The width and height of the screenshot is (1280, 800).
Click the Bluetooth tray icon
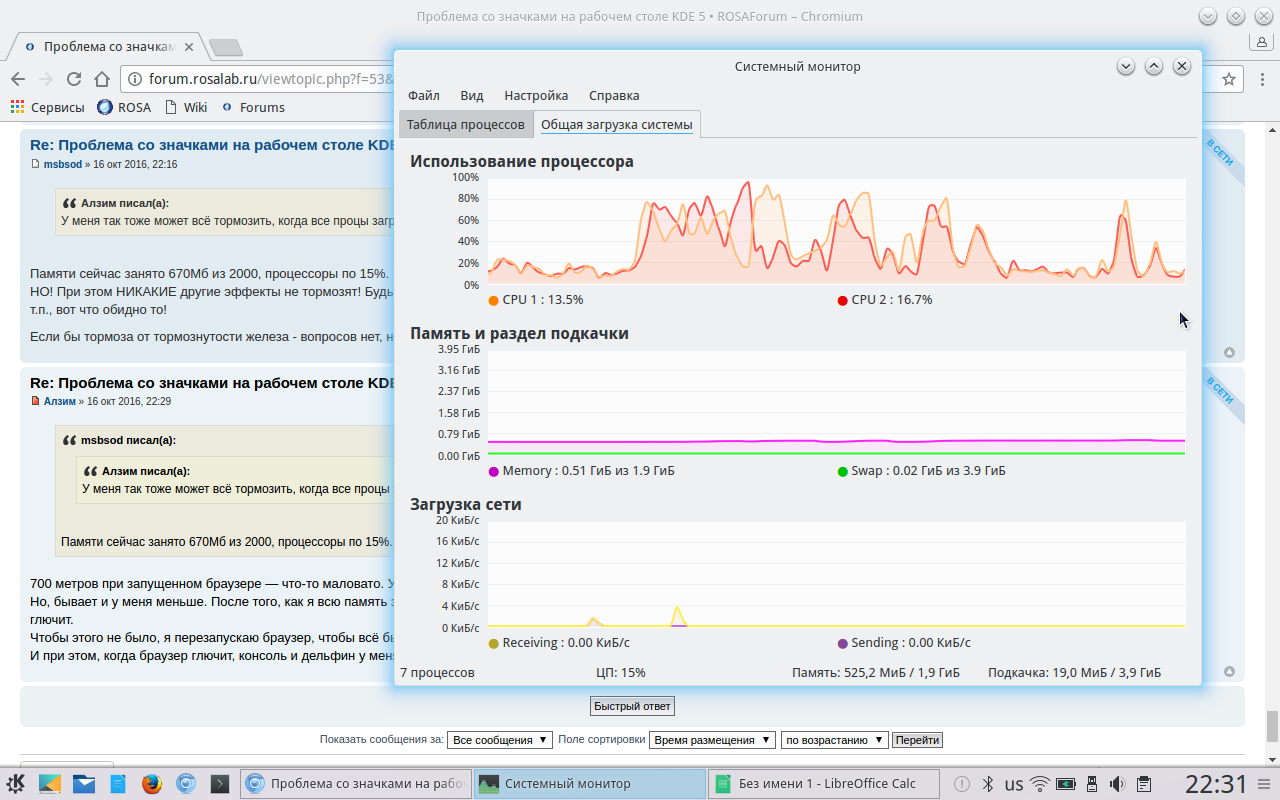[x=987, y=784]
